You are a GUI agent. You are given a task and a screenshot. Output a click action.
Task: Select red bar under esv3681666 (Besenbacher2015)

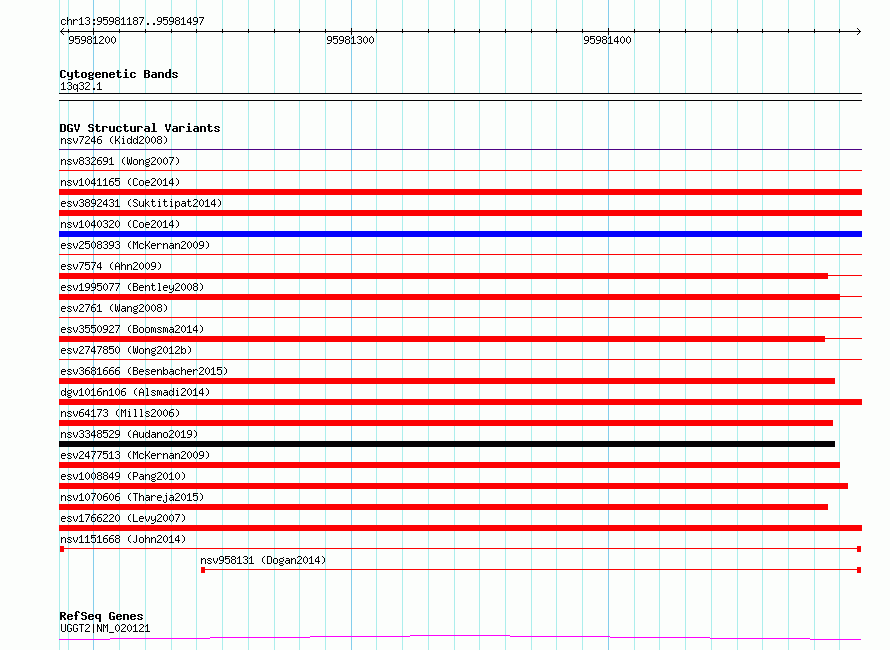click(x=447, y=381)
